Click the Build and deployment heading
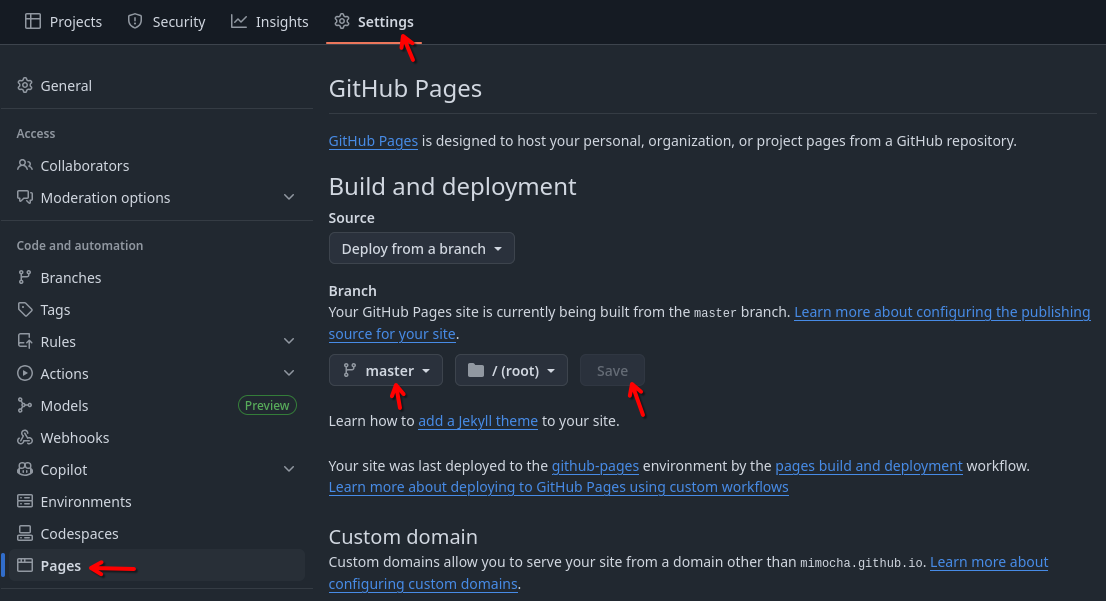 452,186
